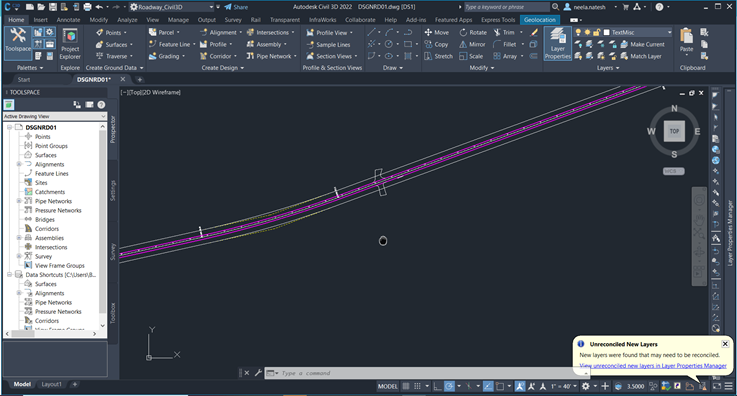Click the Make Current button
This screenshot has height=396, width=737.
pyautogui.click(x=642, y=44)
